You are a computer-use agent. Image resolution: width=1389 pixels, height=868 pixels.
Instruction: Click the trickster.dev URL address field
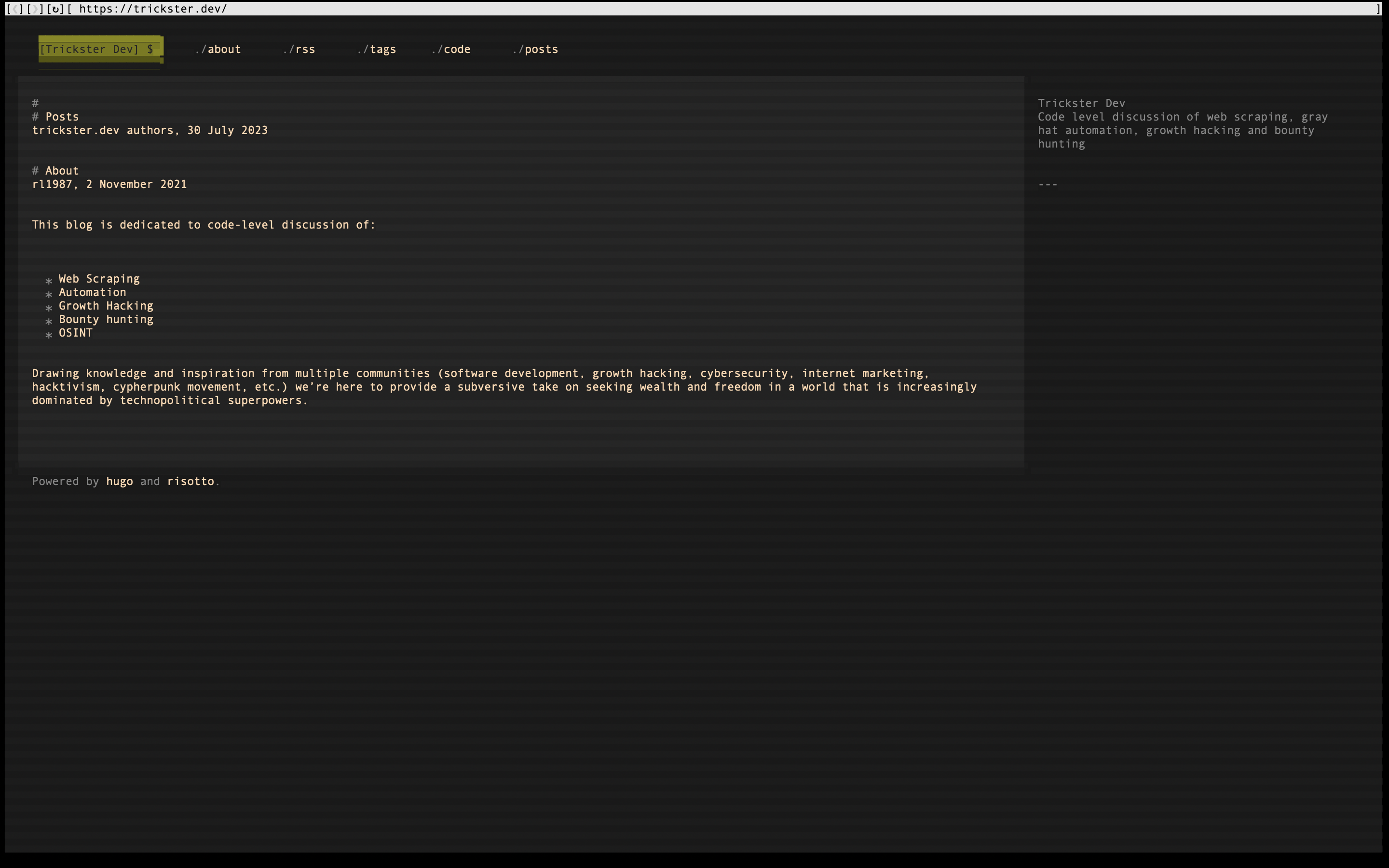(x=153, y=9)
